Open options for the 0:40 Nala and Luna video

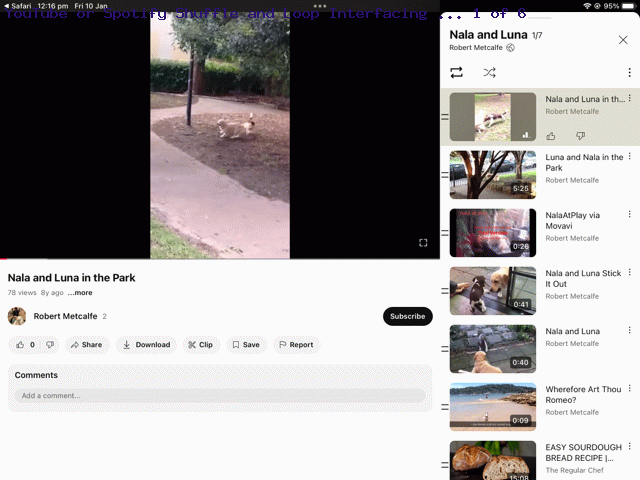630,330
